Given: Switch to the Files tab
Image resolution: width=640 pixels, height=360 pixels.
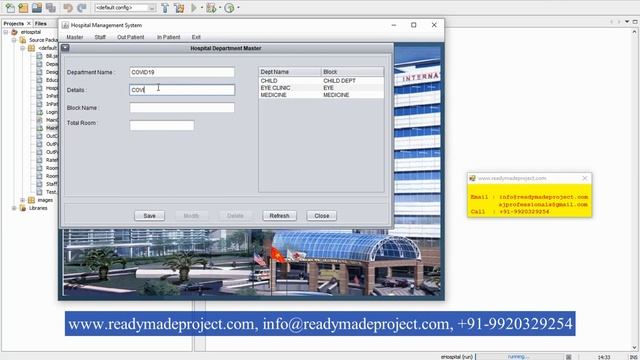Looking at the screenshot, I should (41, 24).
